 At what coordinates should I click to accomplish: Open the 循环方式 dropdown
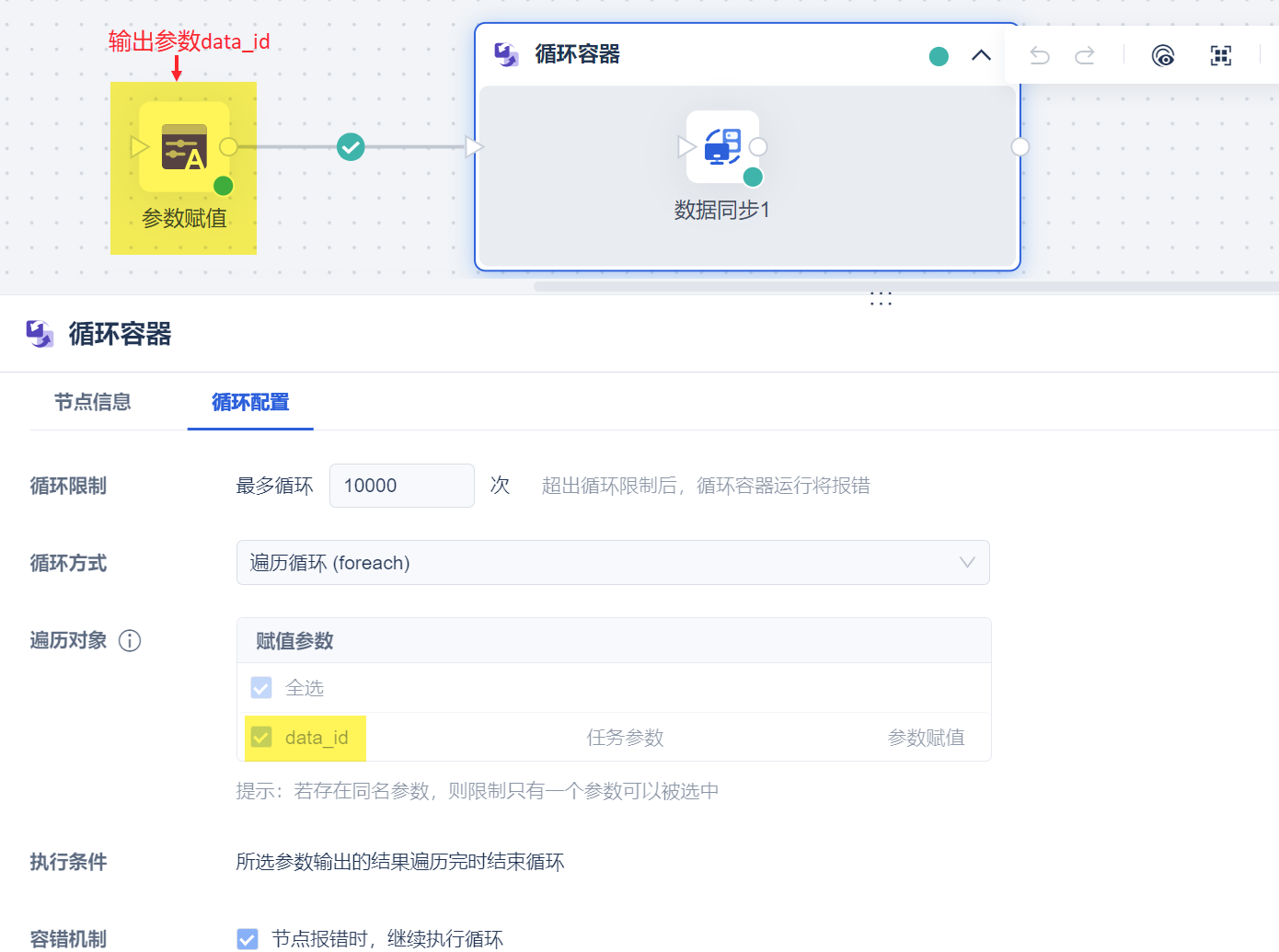pyautogui.click(x=613, y=563)
